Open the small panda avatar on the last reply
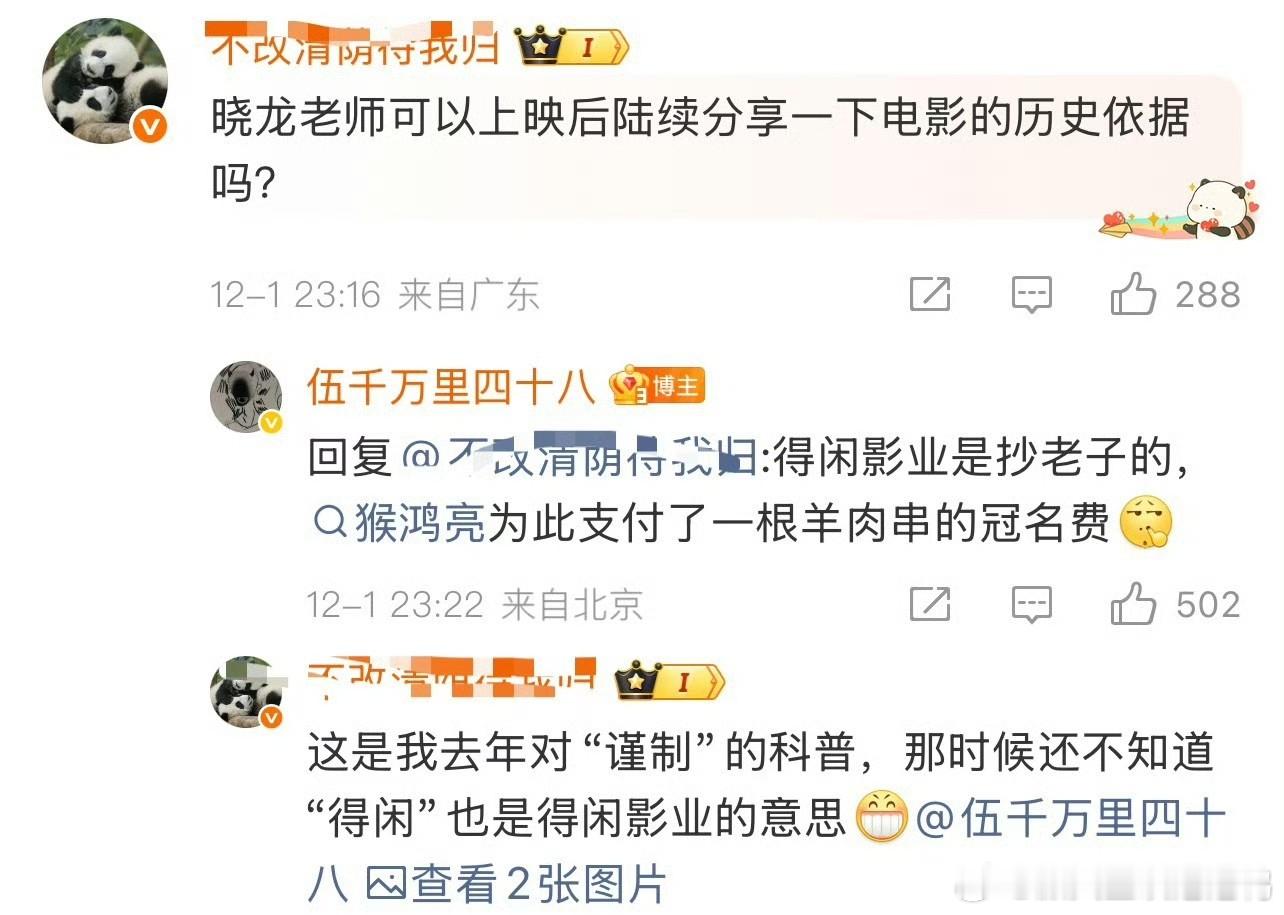 pos(246,692)
